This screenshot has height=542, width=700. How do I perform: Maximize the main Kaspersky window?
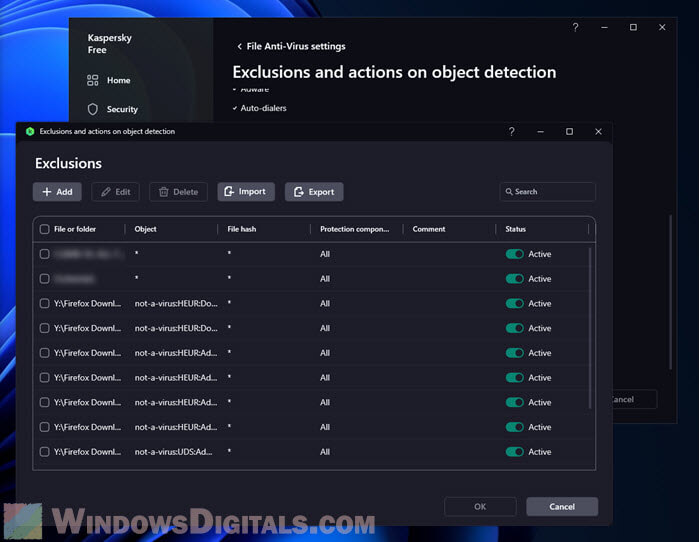click(633, 28)
